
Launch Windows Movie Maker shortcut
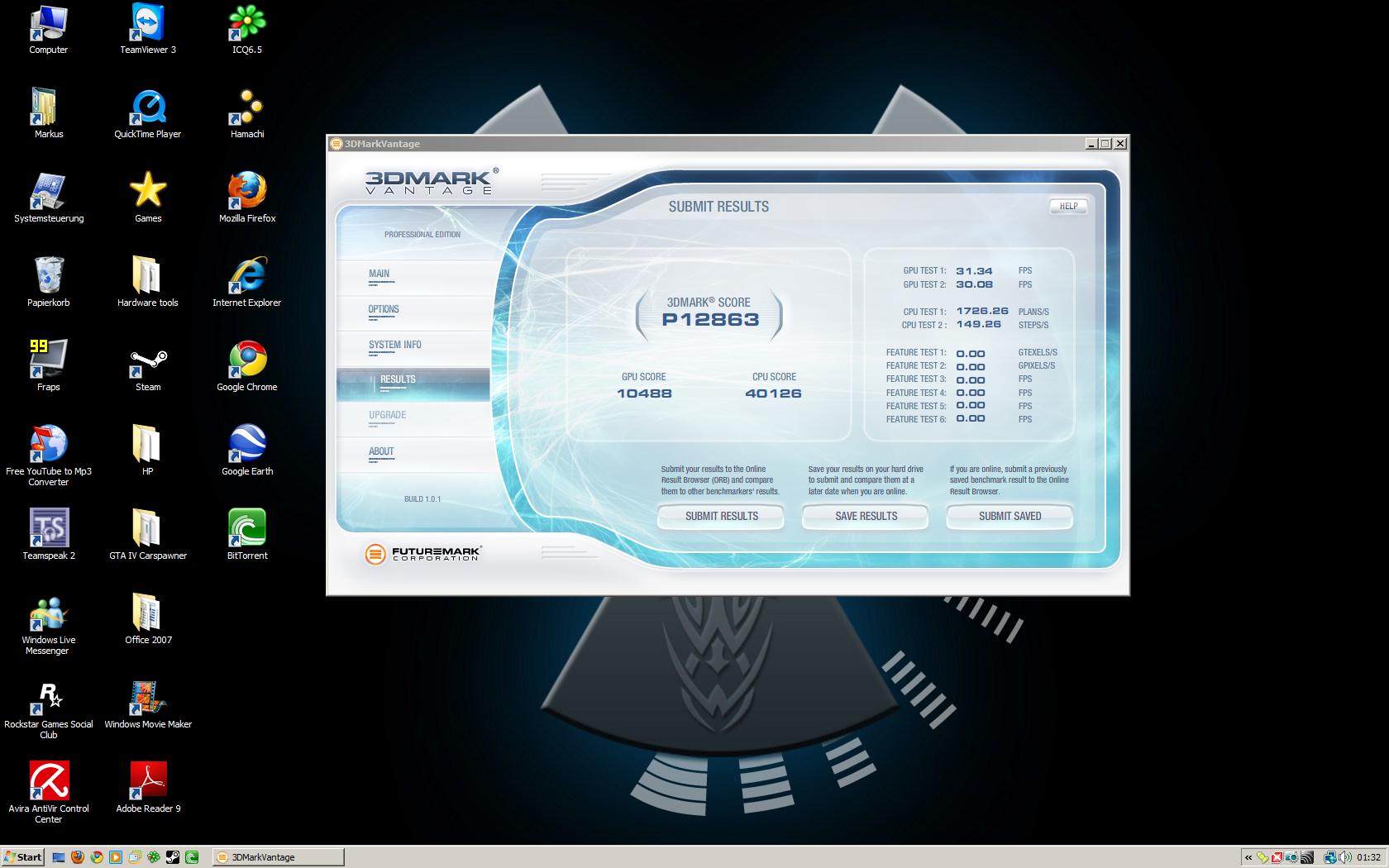coord(148,703)
